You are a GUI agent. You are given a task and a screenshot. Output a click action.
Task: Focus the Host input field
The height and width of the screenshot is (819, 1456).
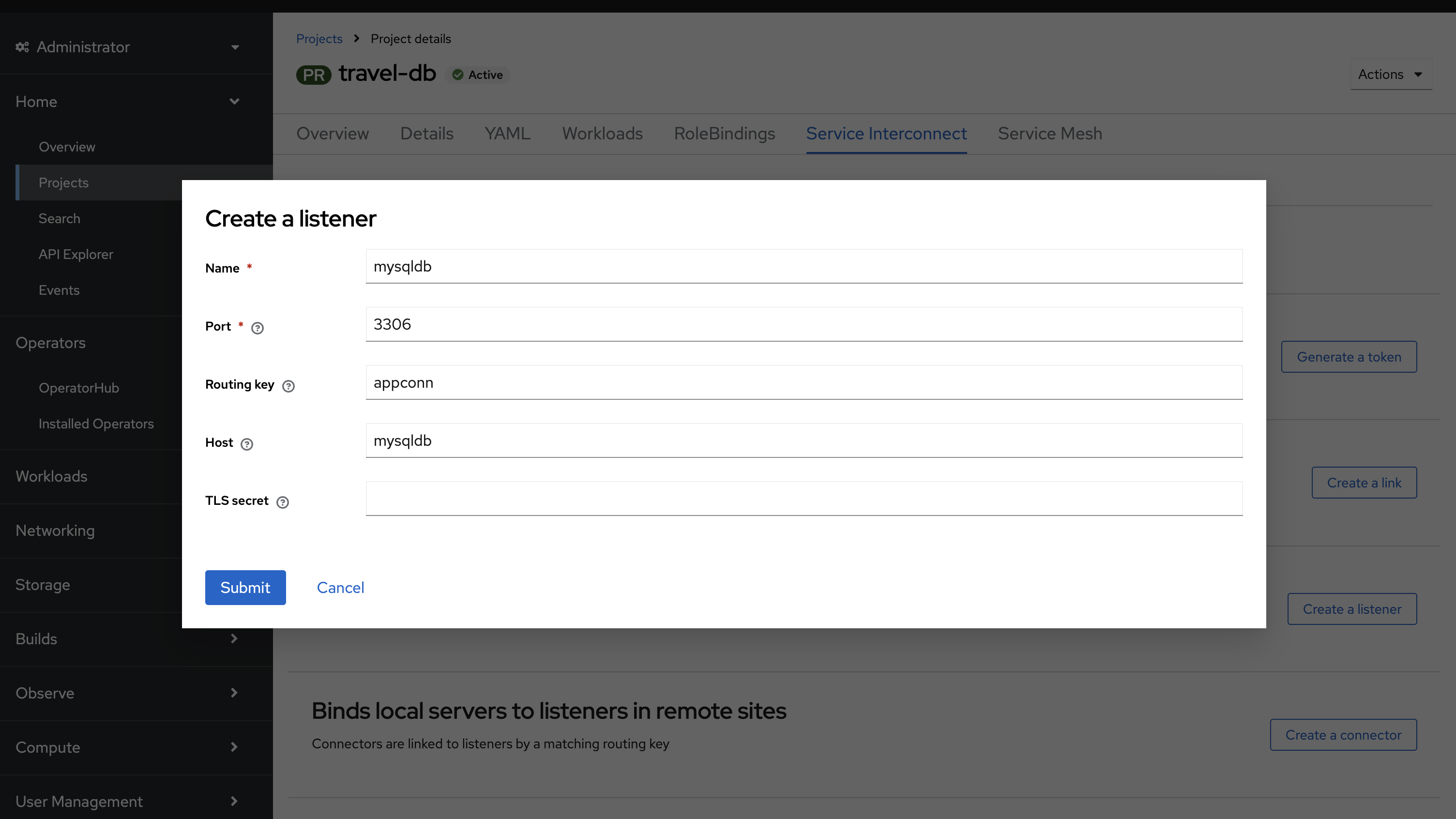coord(804,440)
